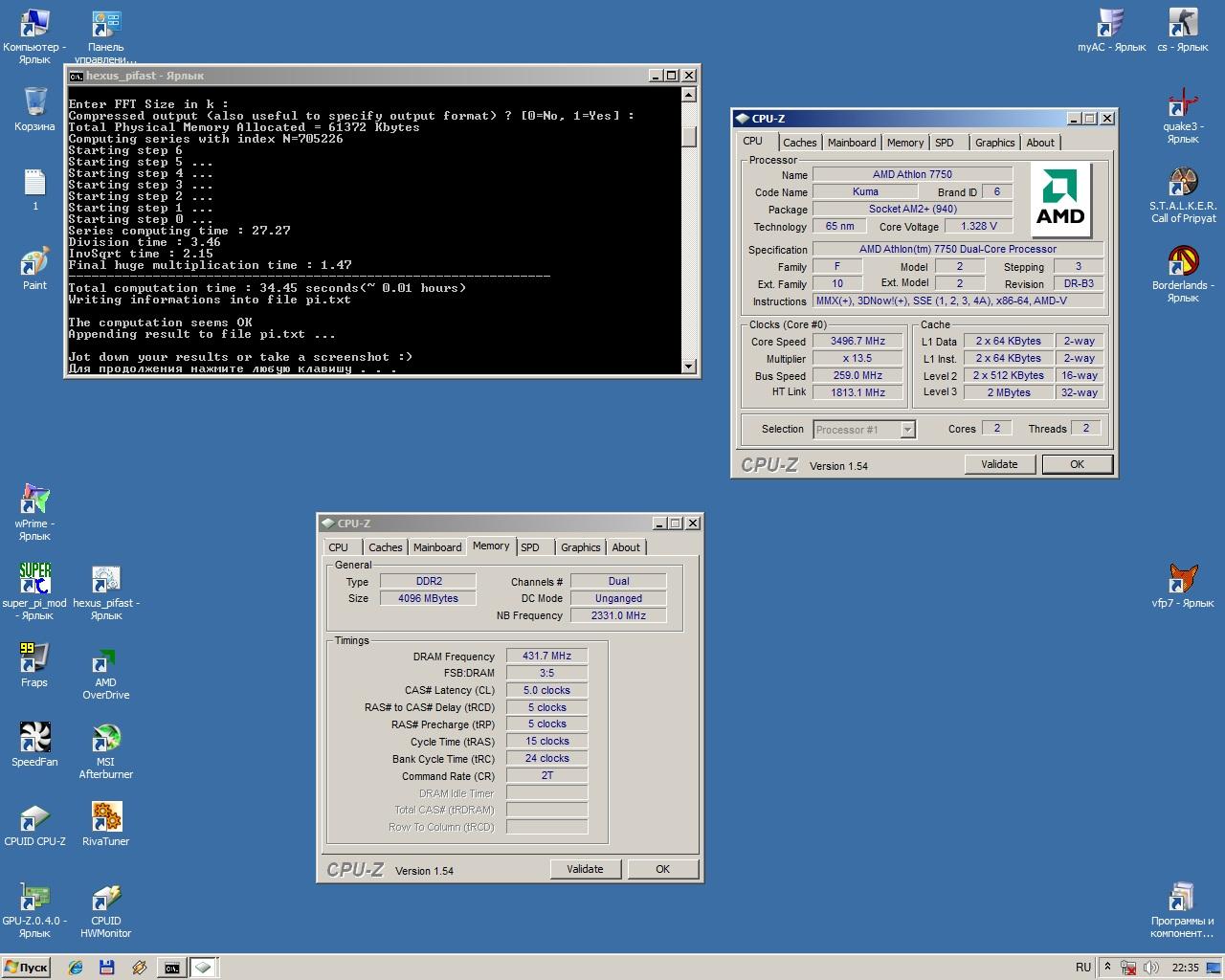Open S.T.A.L.K.E.R. Call of Pripyat icon
The height and width of the screenshot is (980, 1225).
tap(1183, 195)
